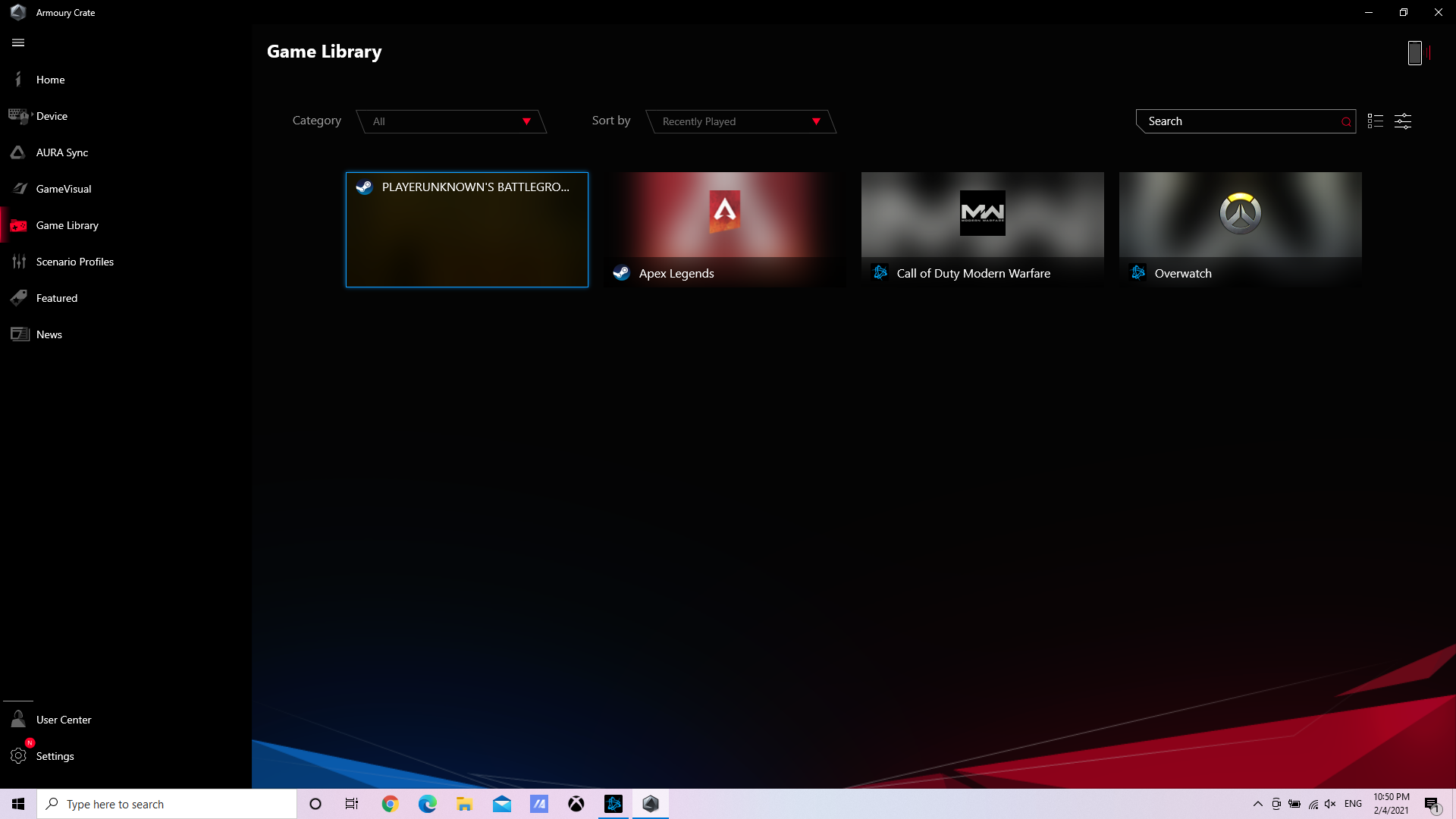Click the User Center avatar icon
Image resolution: width=1456 pixels, height=819 pixels.
18,719
